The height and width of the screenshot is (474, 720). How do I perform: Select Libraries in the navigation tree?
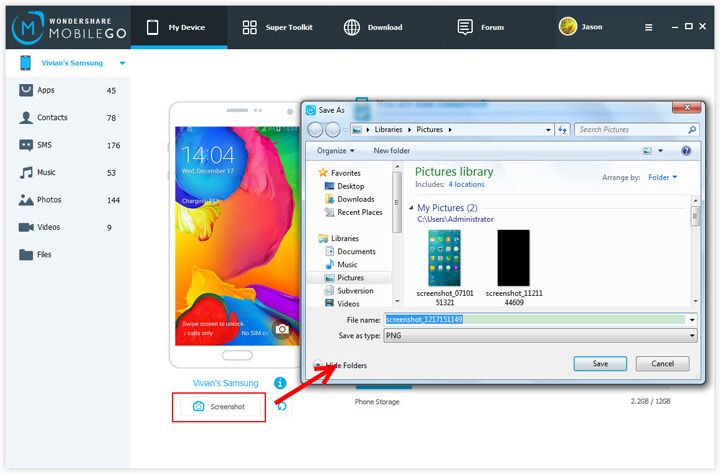pyautogui.click(x=338, y=238)
